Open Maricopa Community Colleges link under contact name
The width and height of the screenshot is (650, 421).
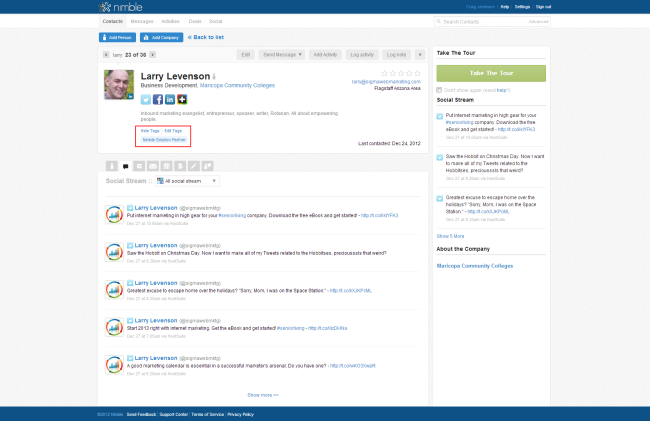click(238, 85)
